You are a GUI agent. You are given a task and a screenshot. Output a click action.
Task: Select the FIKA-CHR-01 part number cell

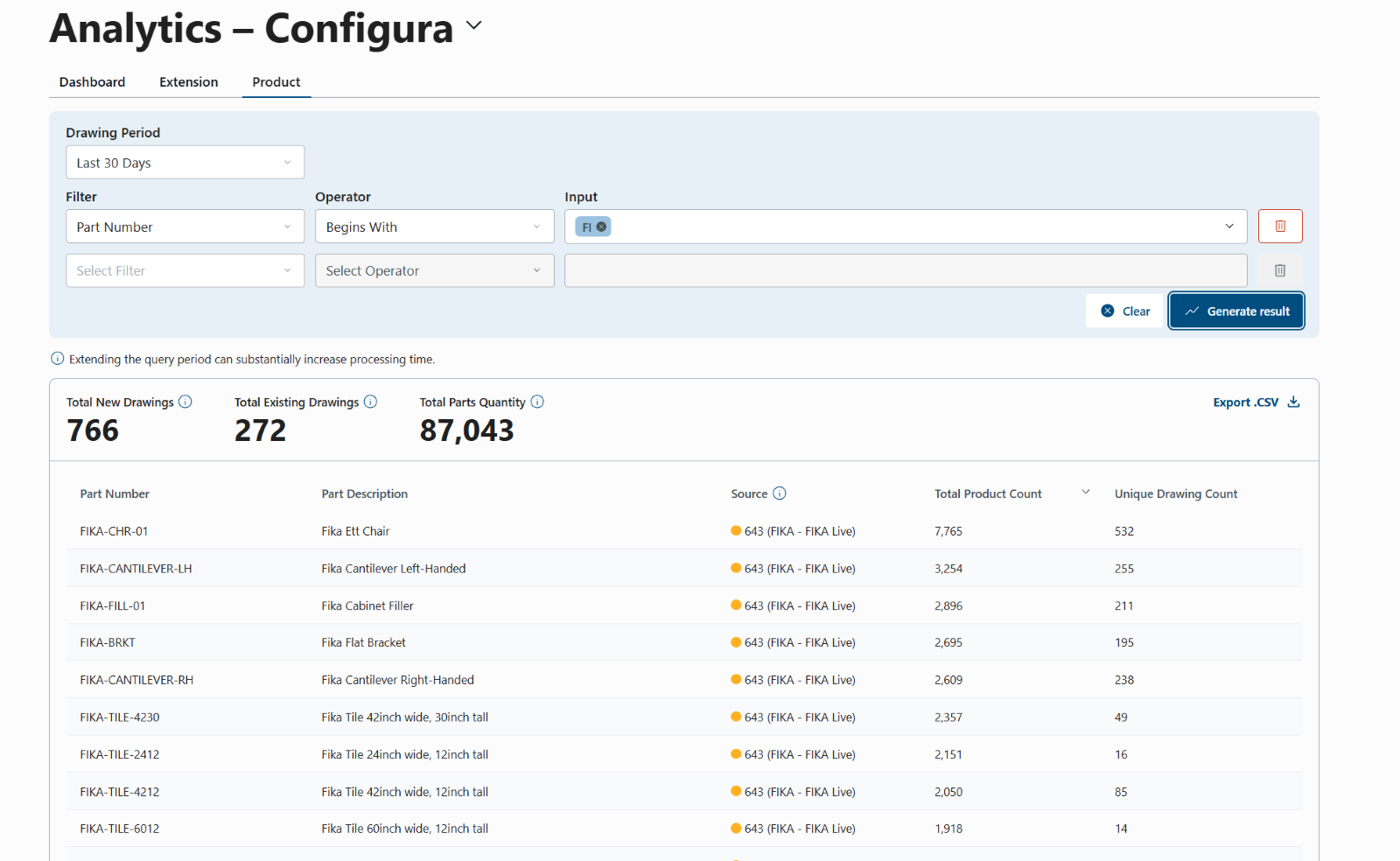click(x=114, y=531)
